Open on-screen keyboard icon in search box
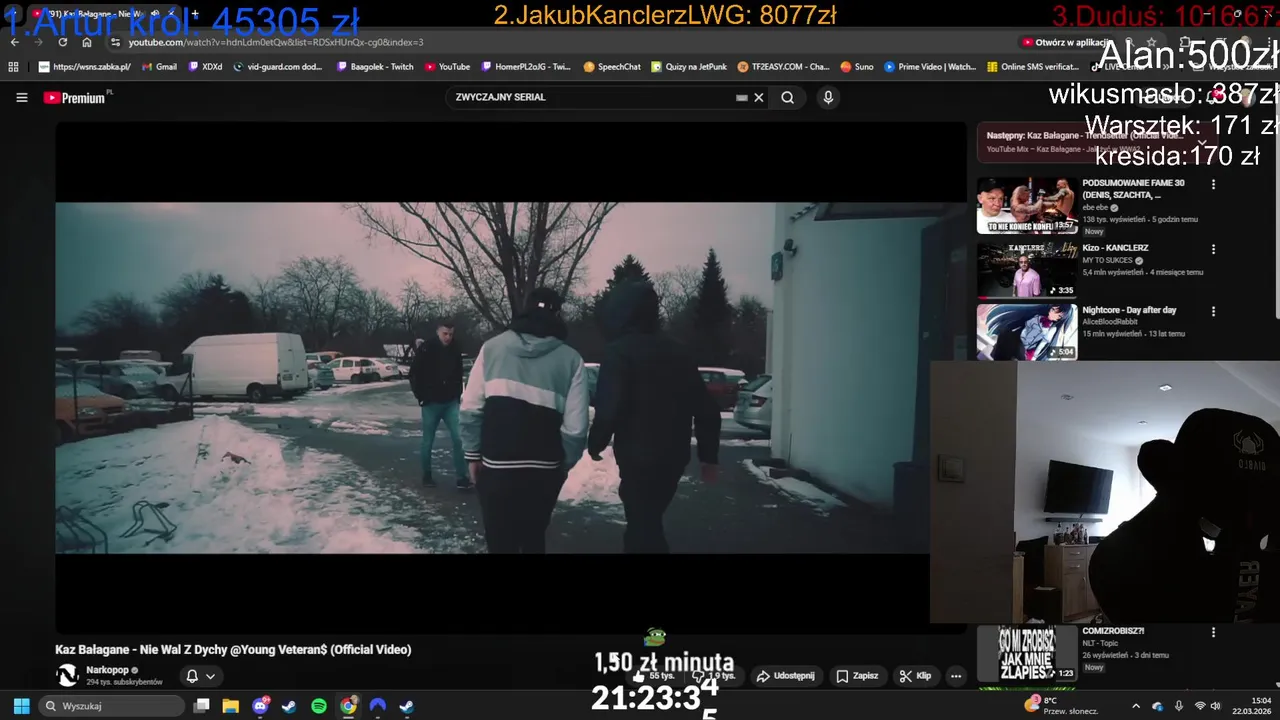 point(742,97)
